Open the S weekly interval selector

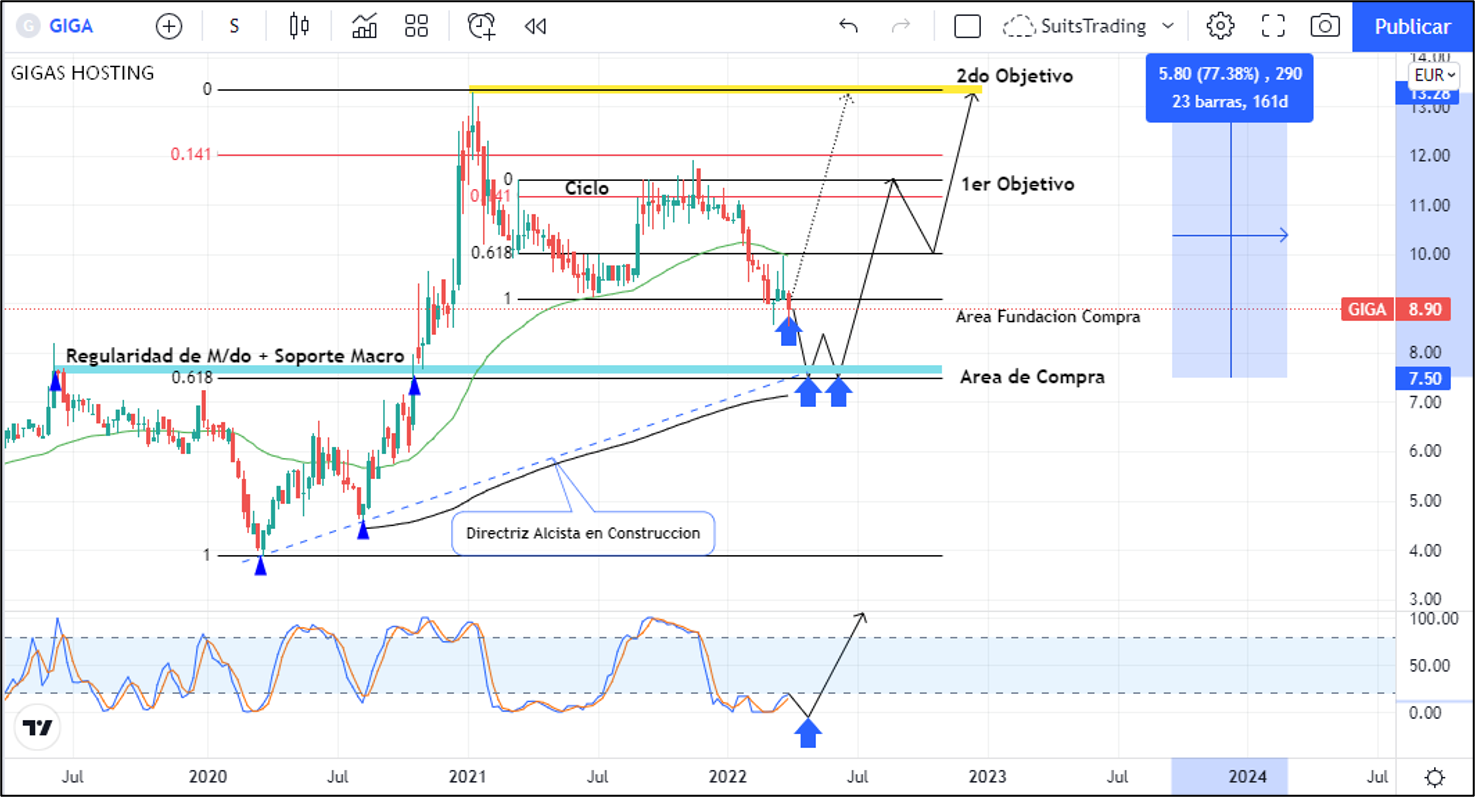[234, 26]
